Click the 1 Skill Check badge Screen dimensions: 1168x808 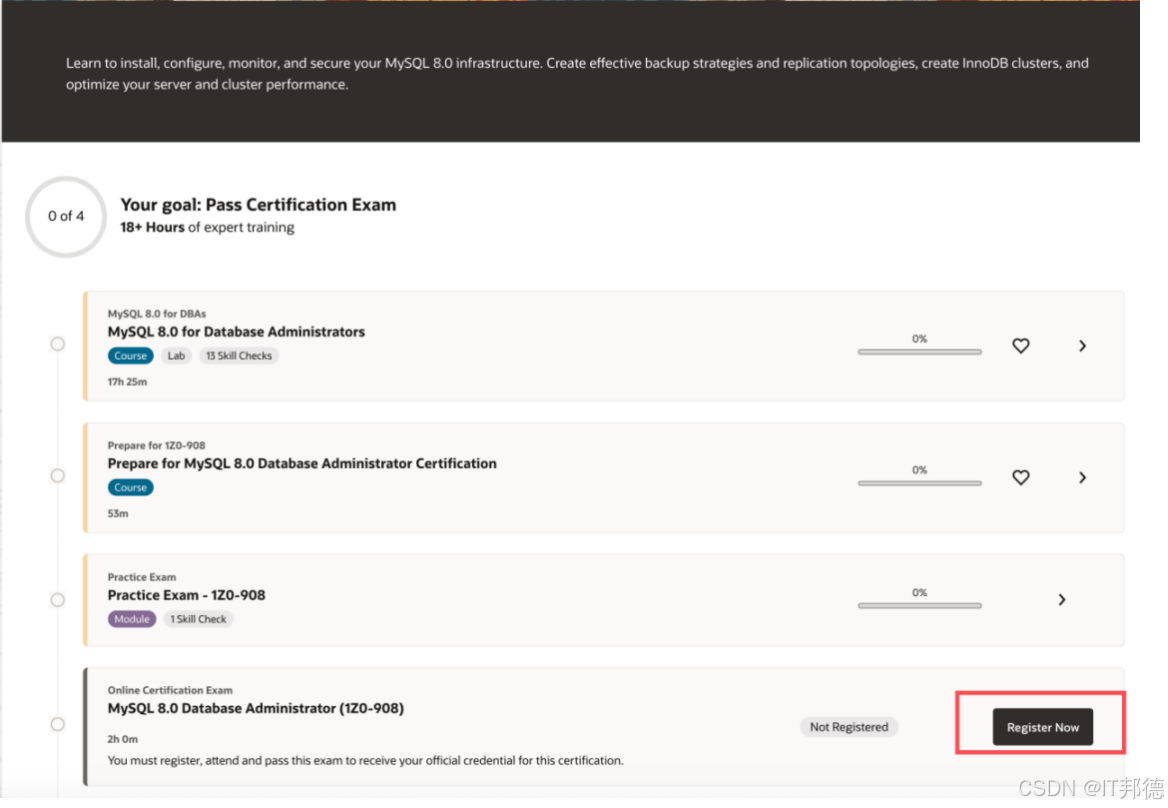(198, 619)
